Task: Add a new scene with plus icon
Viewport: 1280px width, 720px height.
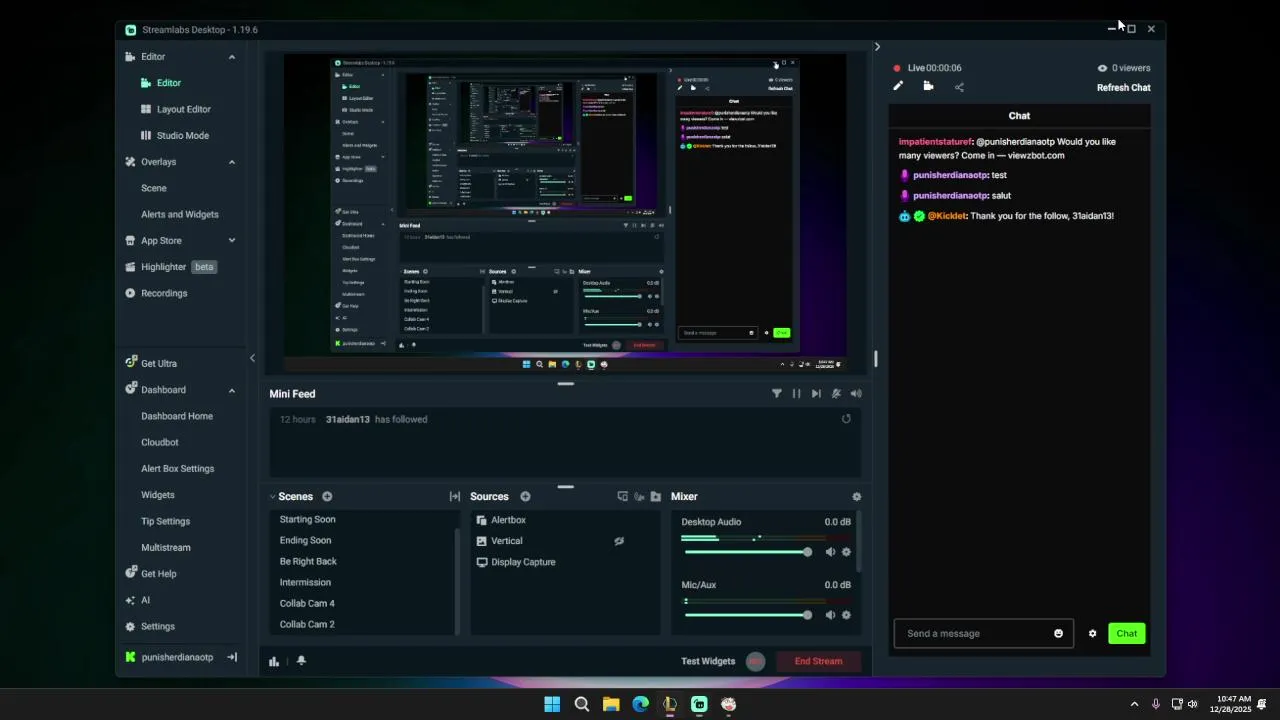Action: pos(327,497)
